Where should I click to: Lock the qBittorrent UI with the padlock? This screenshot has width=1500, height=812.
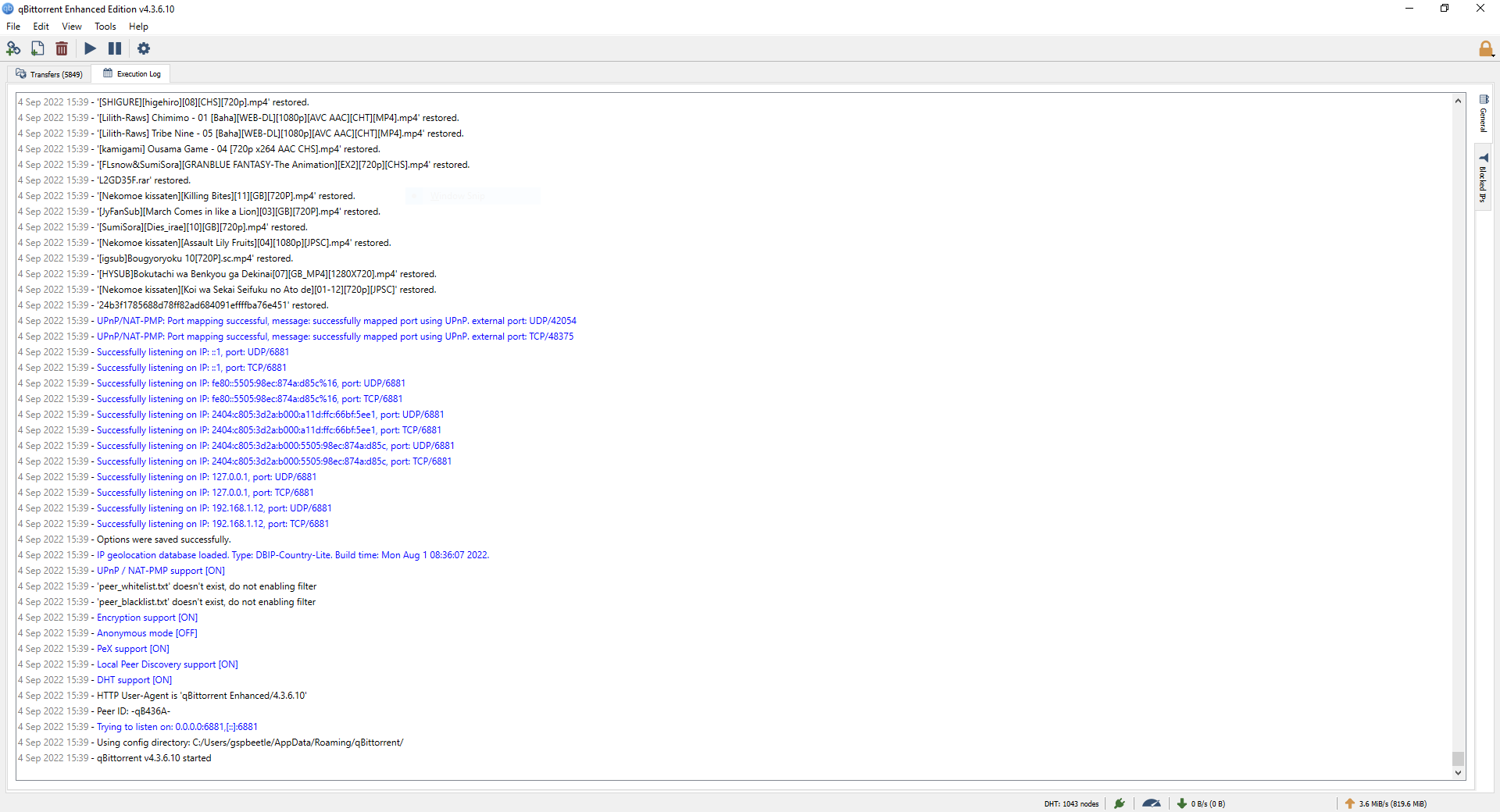click(1485, 48)
